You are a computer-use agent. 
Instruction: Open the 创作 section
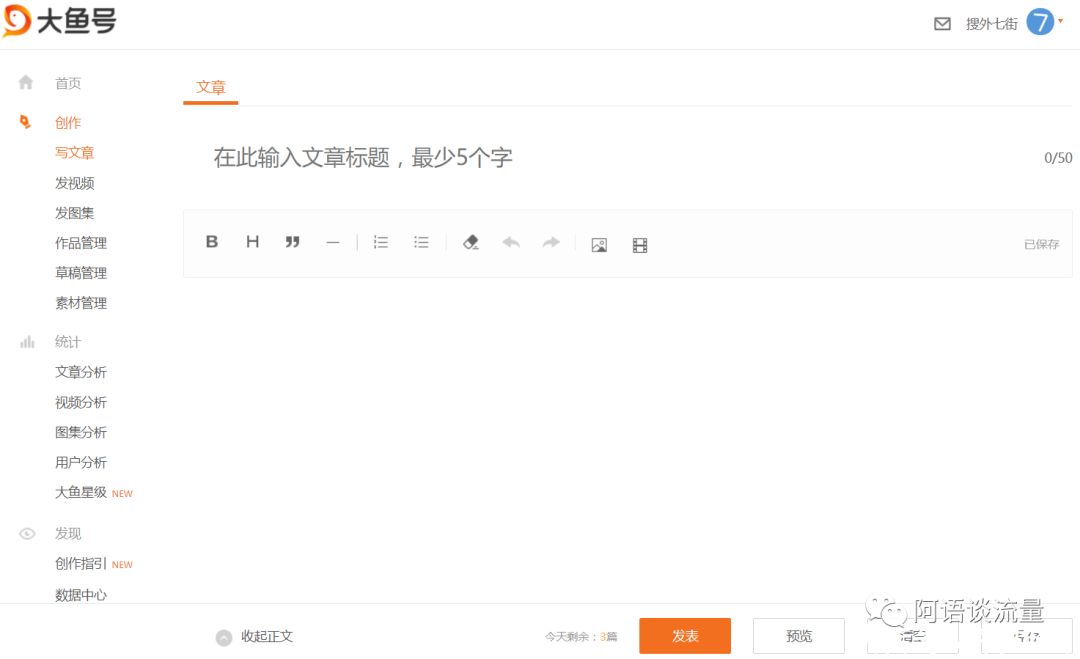(x=68, y=123)
